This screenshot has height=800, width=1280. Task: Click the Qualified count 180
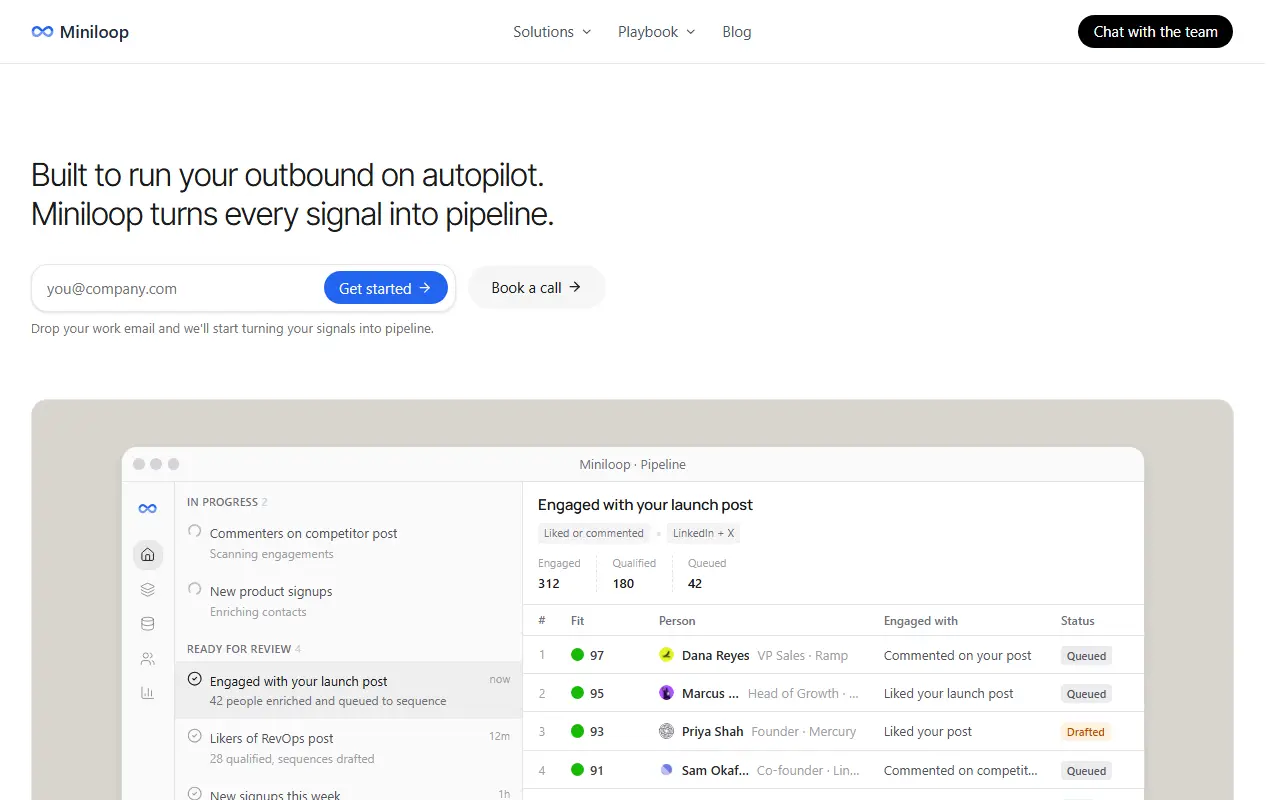(624, 583)
